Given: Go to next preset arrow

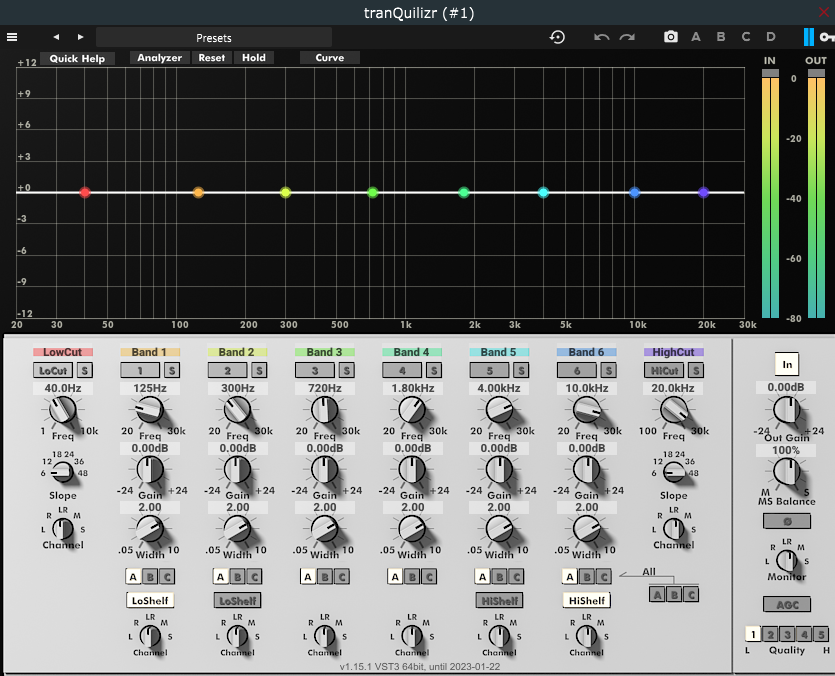Looking at the screenshot, I should (80, 37).
